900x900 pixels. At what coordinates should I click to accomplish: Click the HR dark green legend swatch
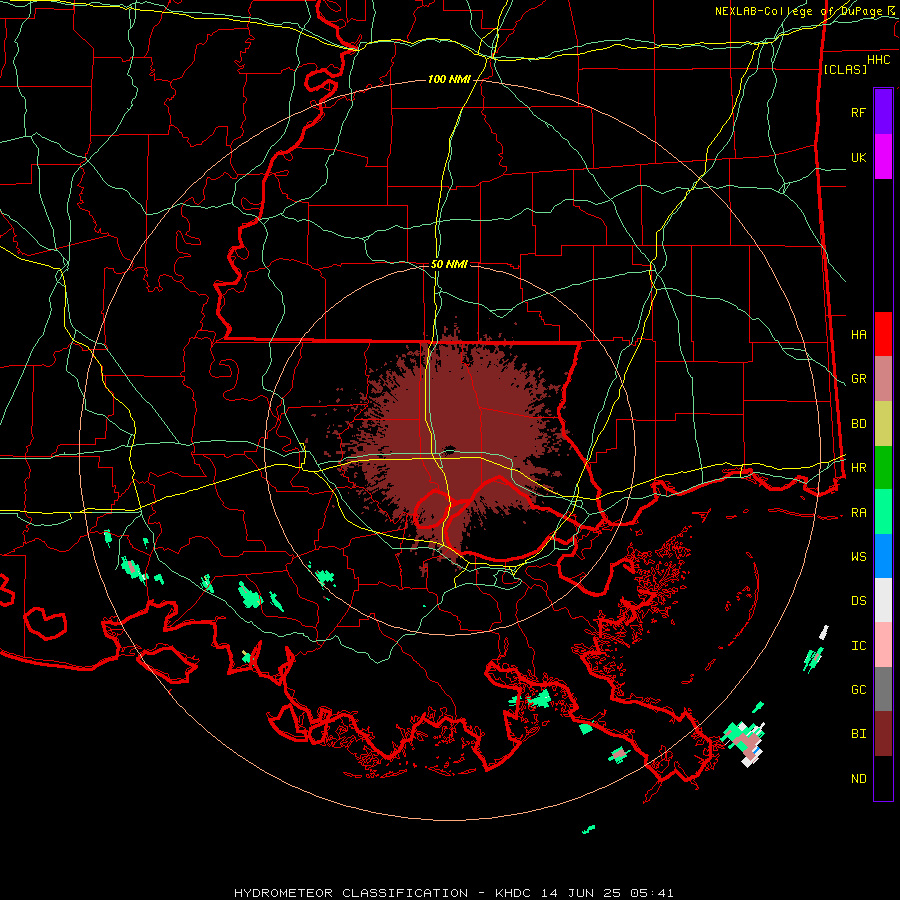coord(883,467)
